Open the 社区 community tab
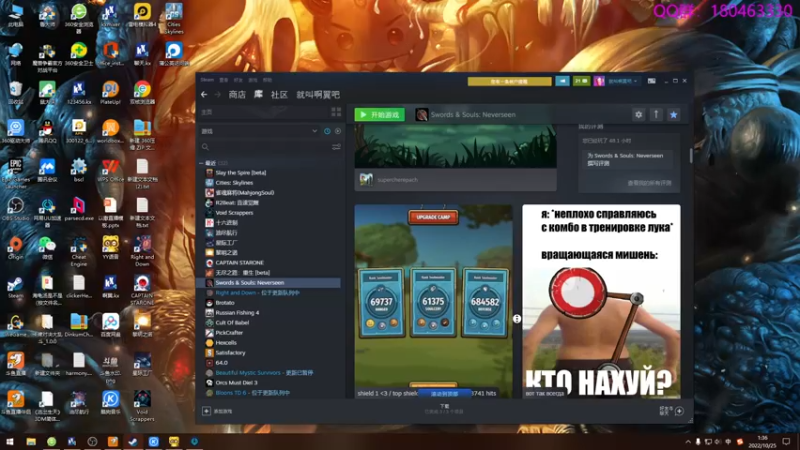The width and height of the screenshot is (800, 450). (x=279, y=94)
